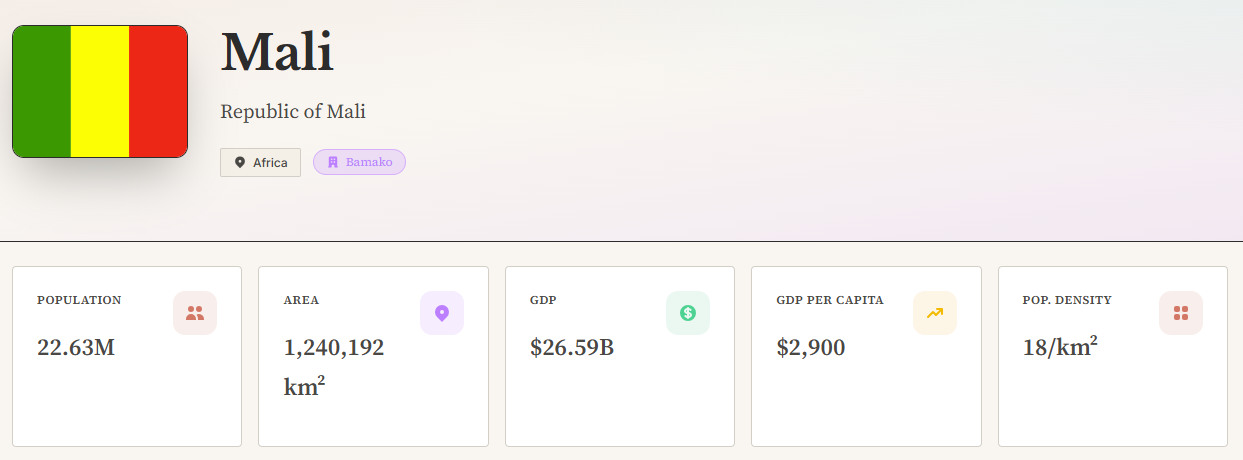Open the GDP stat card
Screen dimensions: 1243x460
[x=620, y=356]
